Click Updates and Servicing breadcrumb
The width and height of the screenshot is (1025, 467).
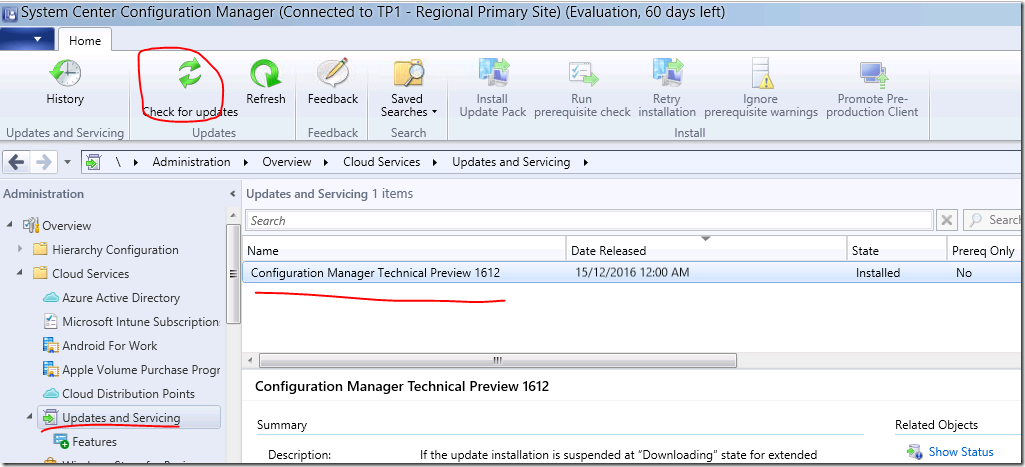[x=511, y=162]
